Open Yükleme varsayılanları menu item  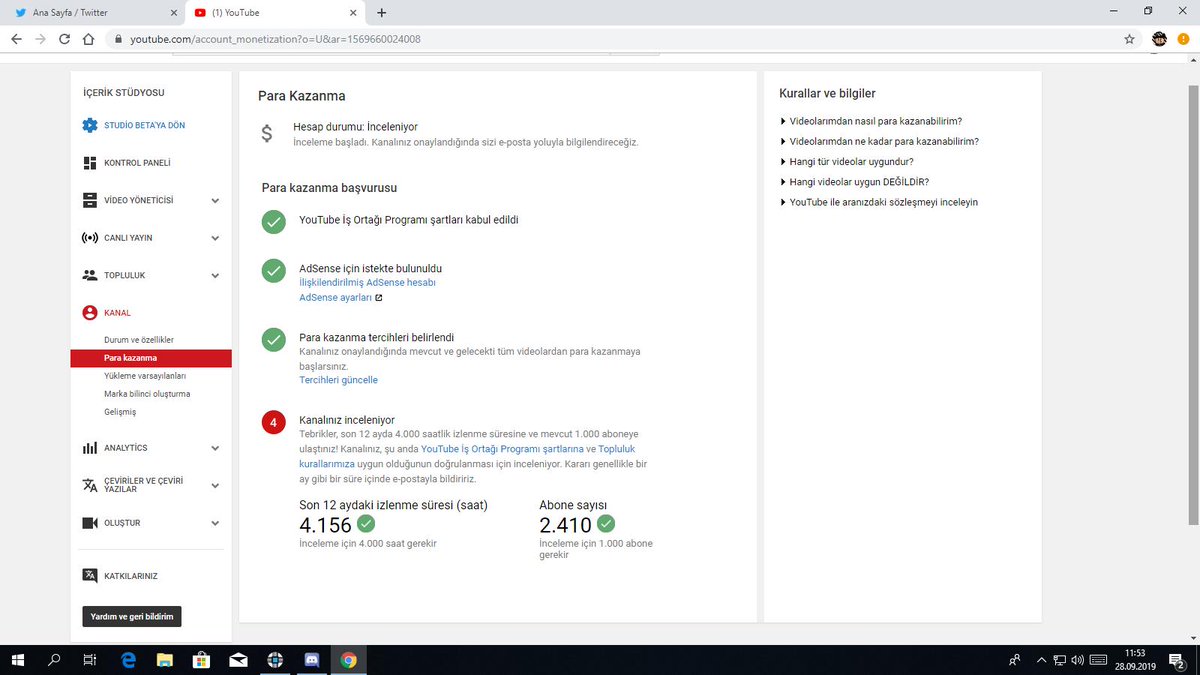[x=145, y=376]
